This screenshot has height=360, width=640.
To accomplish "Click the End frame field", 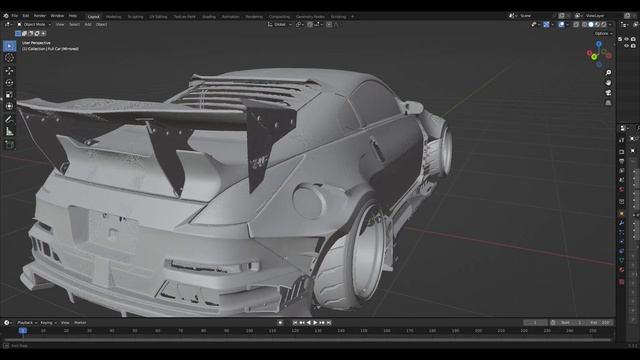I will [601, 322].
